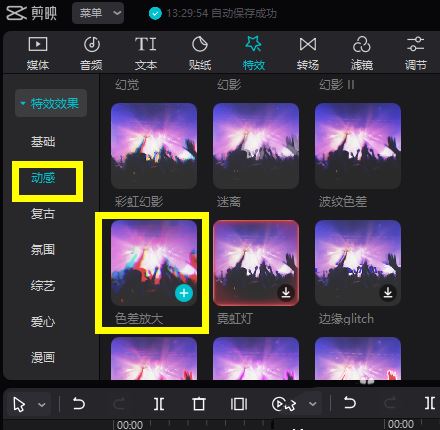Open the 音频 audio tab
The image size is (440, 430).
[91, 53]
